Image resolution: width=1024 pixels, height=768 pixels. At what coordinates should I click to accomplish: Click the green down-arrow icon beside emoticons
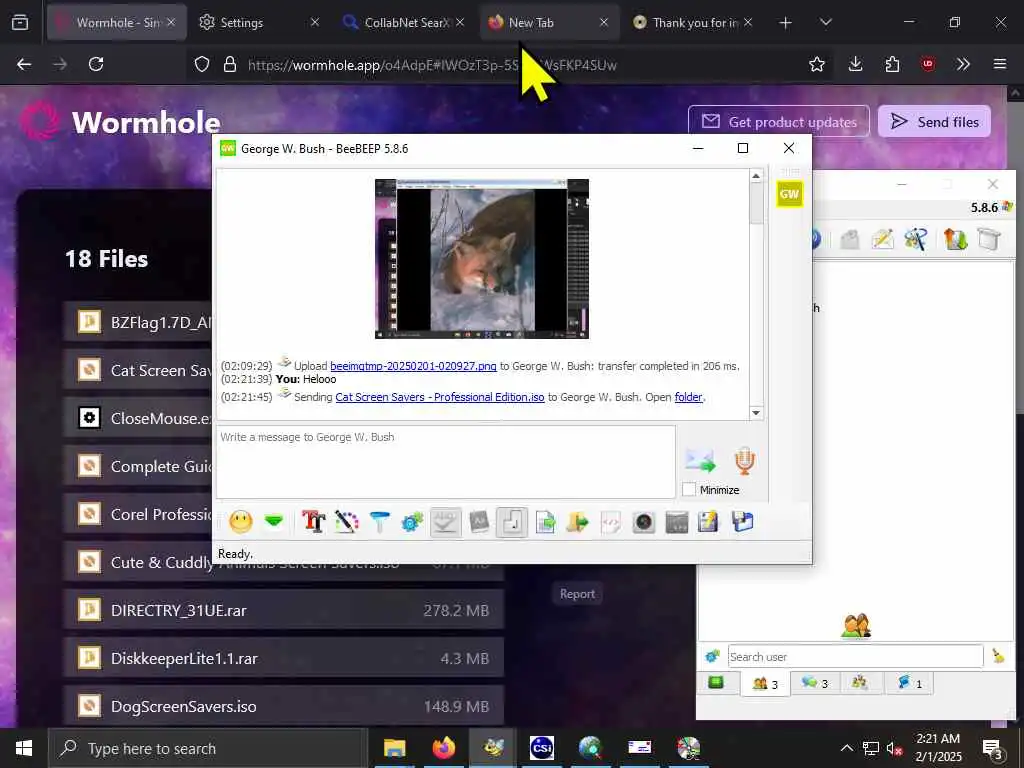[x=274, y=521]
